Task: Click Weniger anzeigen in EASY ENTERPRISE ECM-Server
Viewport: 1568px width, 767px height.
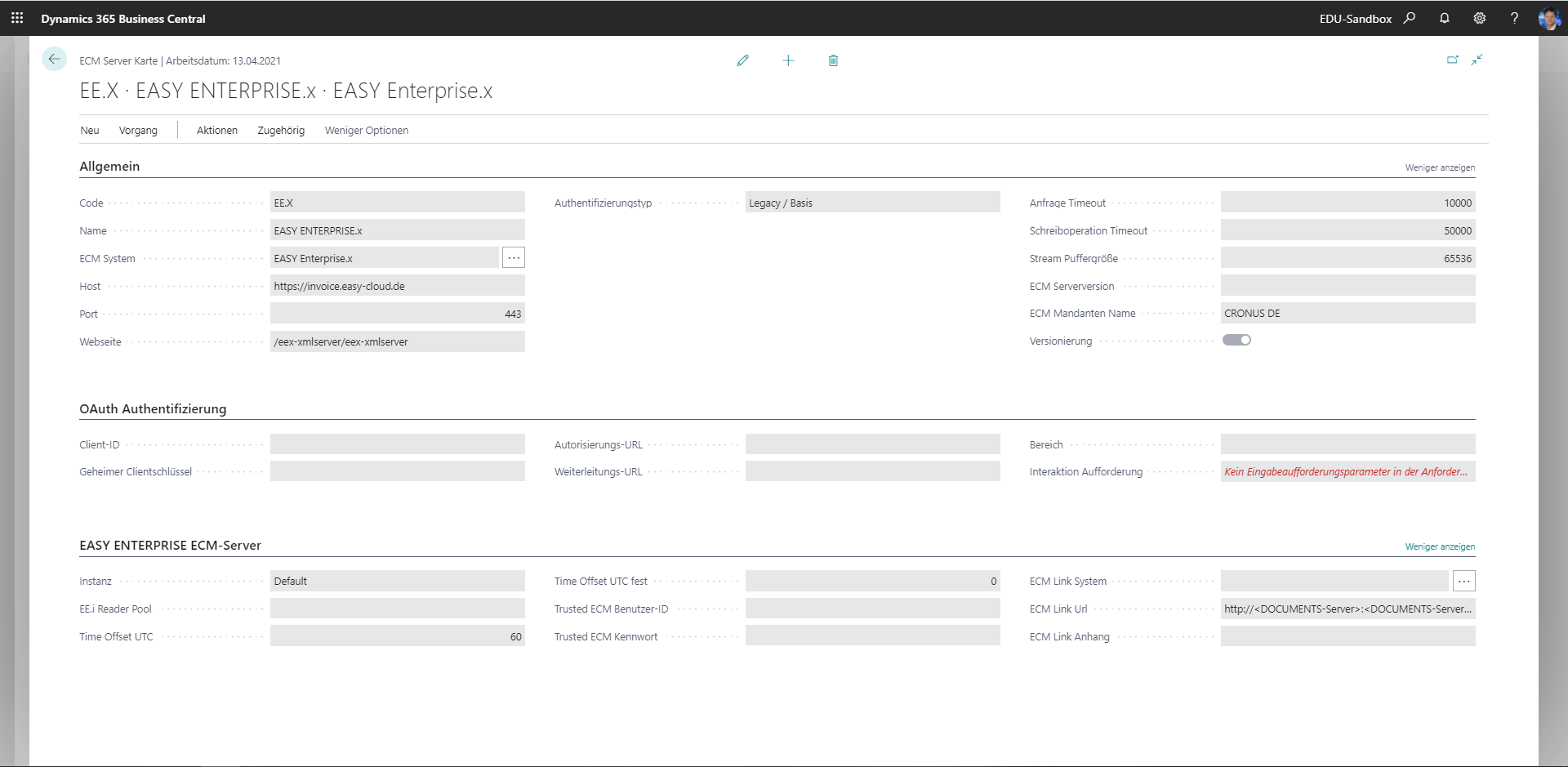Action: [1440, 546]
